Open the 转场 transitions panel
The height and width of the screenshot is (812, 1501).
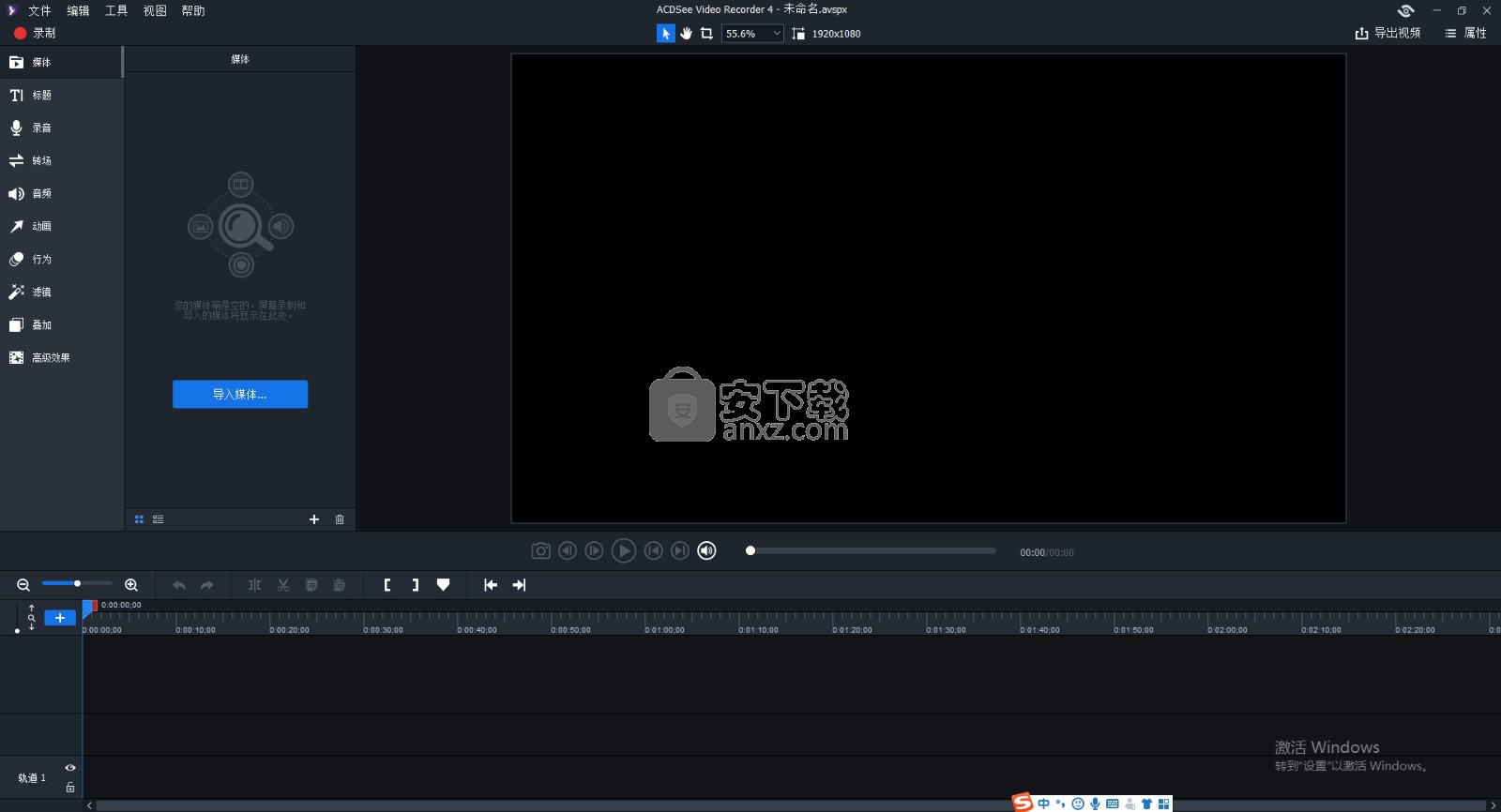point(61,160)
